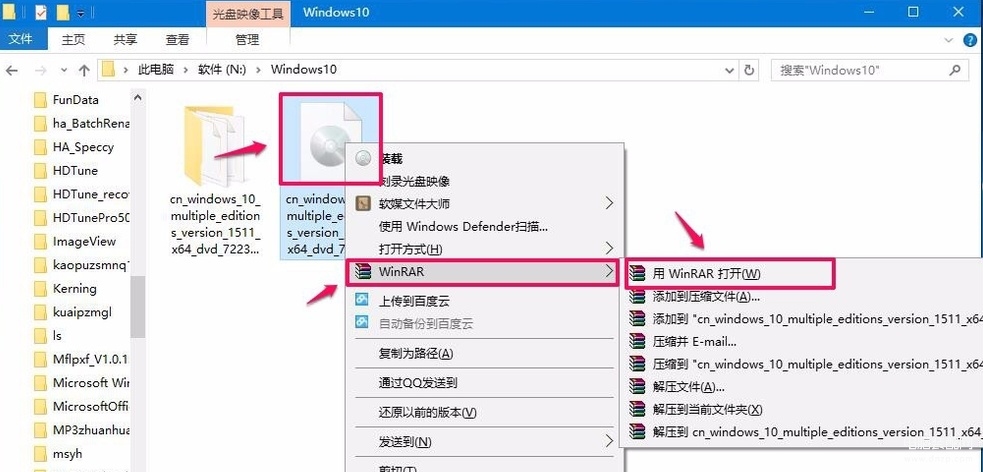Click the WinRAR books icon in context menu
Image resolution: width=983 pixels, height=472 pixels.
[x=363, y=271]
